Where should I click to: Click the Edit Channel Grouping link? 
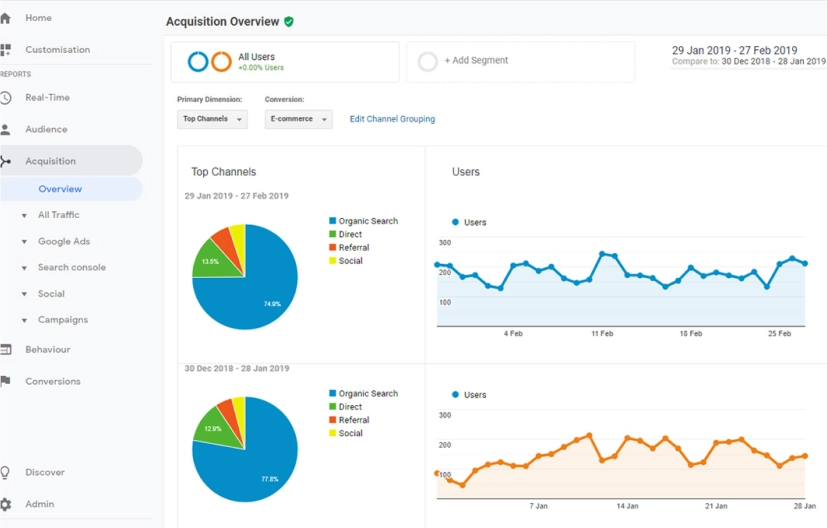coord(392,119)
